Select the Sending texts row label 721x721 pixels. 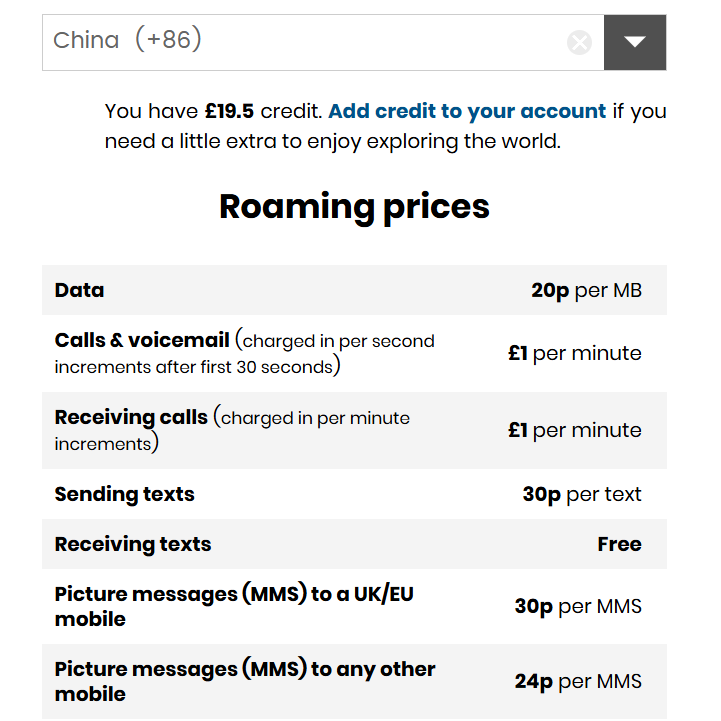click(x=124, y=494)
